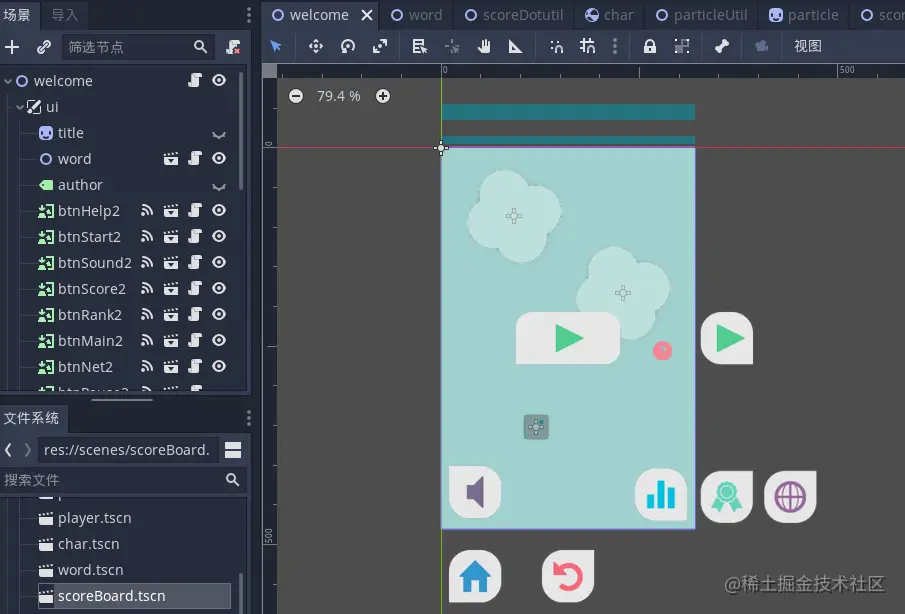The width and height of the screenshot is (905, 614).
Task: Close the welcome scene tab
Action: point(367,15)
